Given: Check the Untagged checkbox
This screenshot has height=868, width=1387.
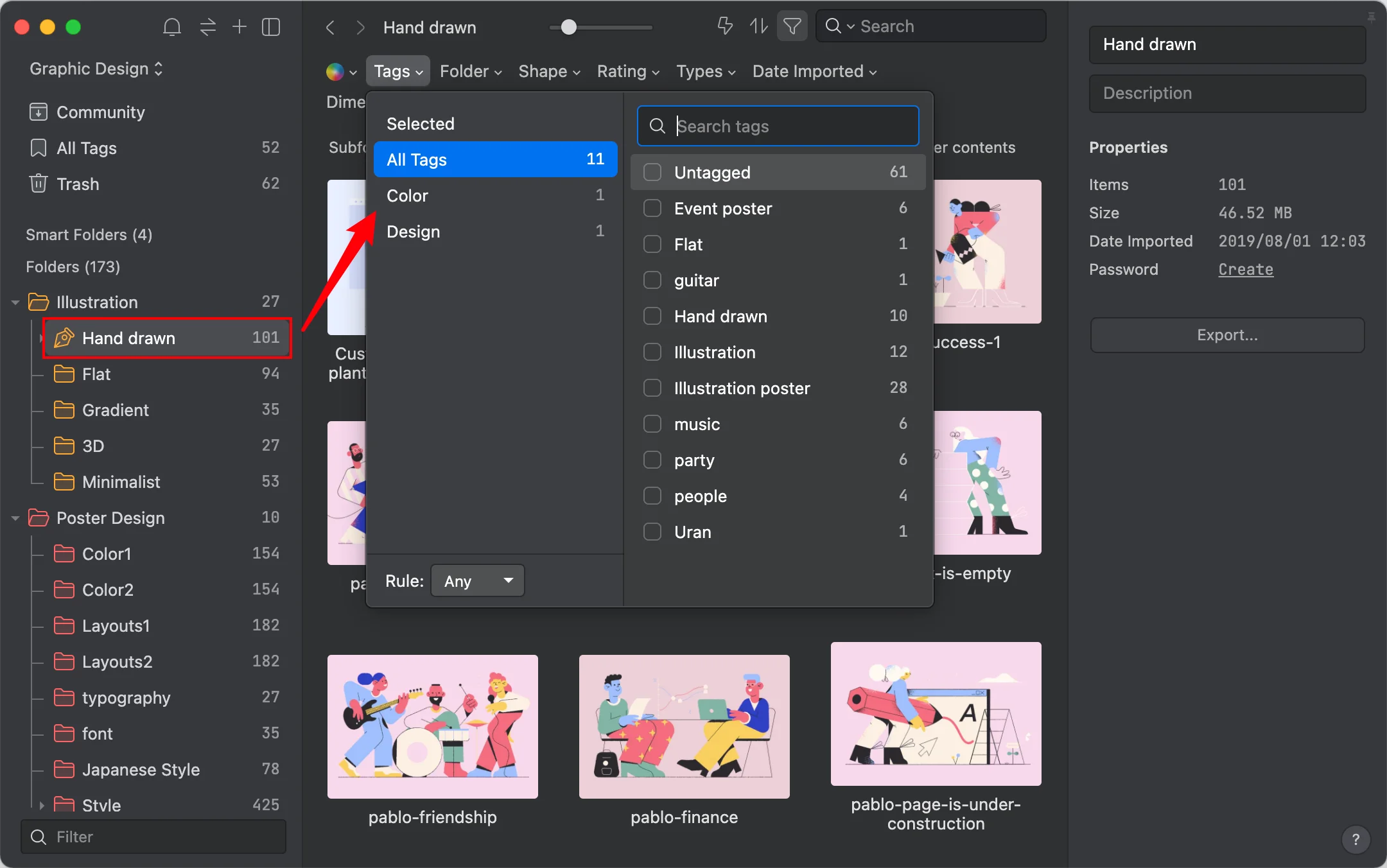Looking at the screenshot, I should (x=652, y=172).
